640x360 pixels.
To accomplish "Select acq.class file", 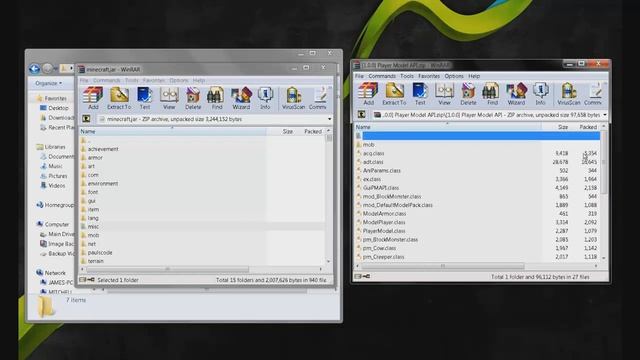I will point(373,153).
